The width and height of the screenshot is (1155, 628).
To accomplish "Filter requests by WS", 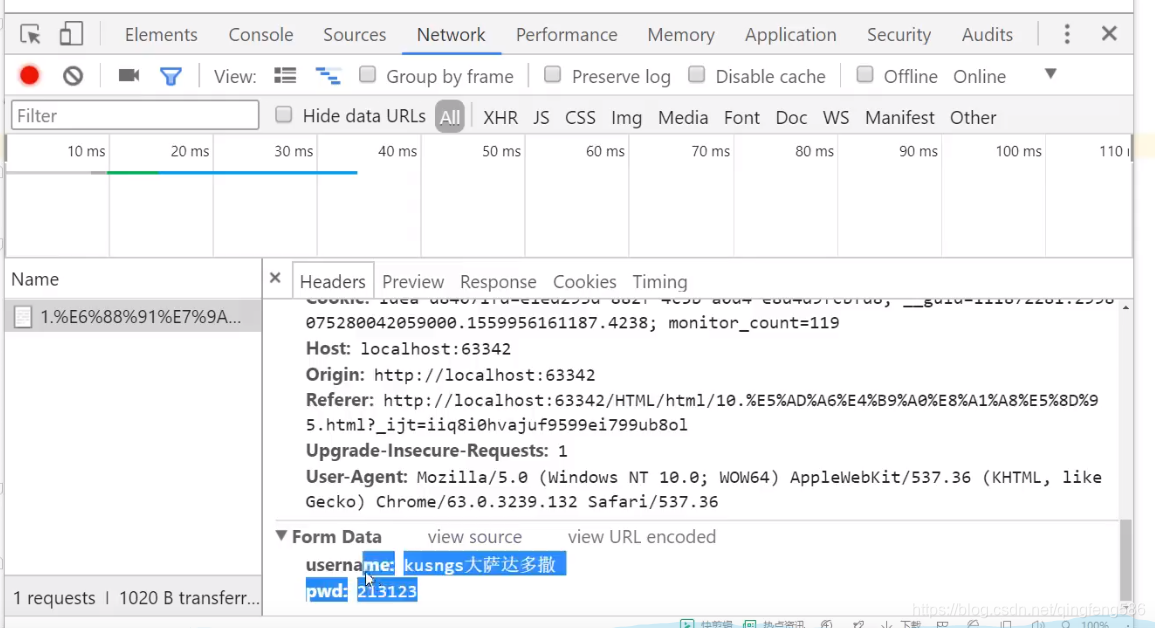I will tap(836, 117).
